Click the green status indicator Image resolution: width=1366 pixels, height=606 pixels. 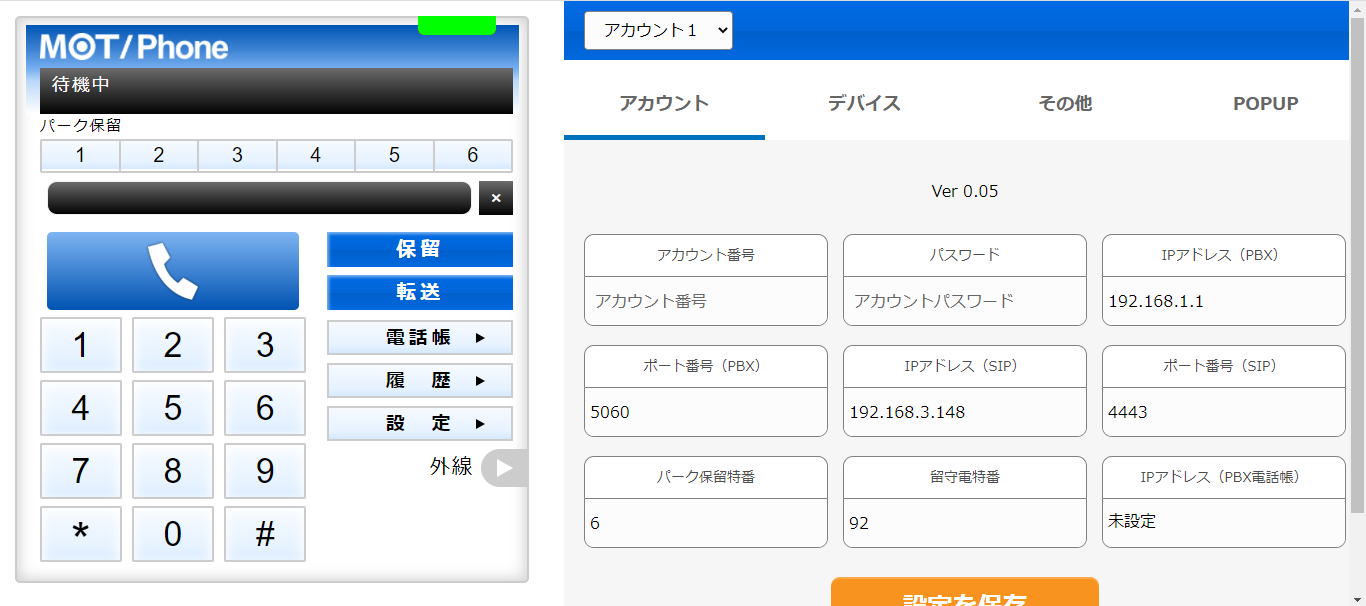[457, 25]
